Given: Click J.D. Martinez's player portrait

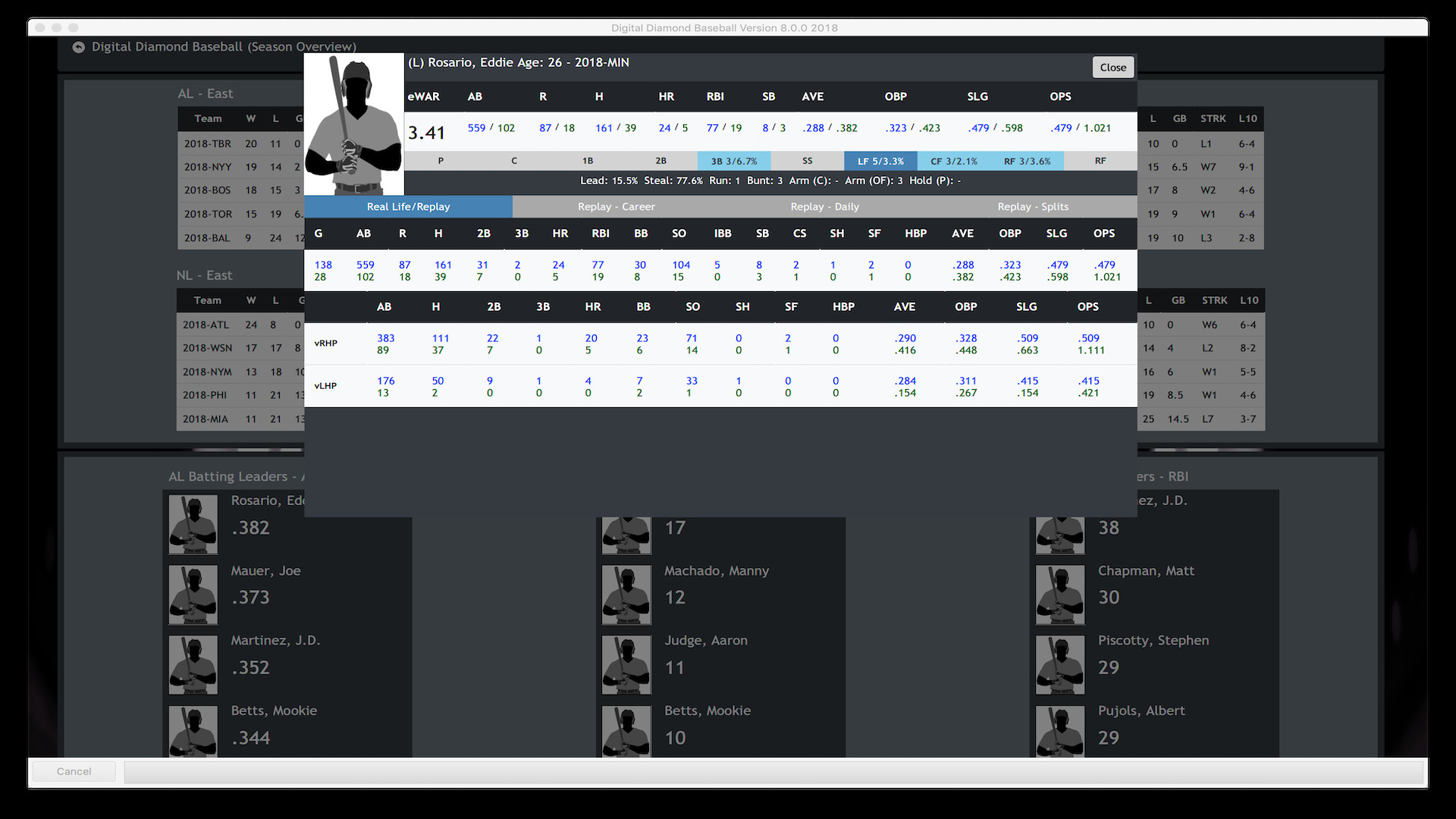Looking at the screenshot, I should pyautogui.click(x=193, y=664).
